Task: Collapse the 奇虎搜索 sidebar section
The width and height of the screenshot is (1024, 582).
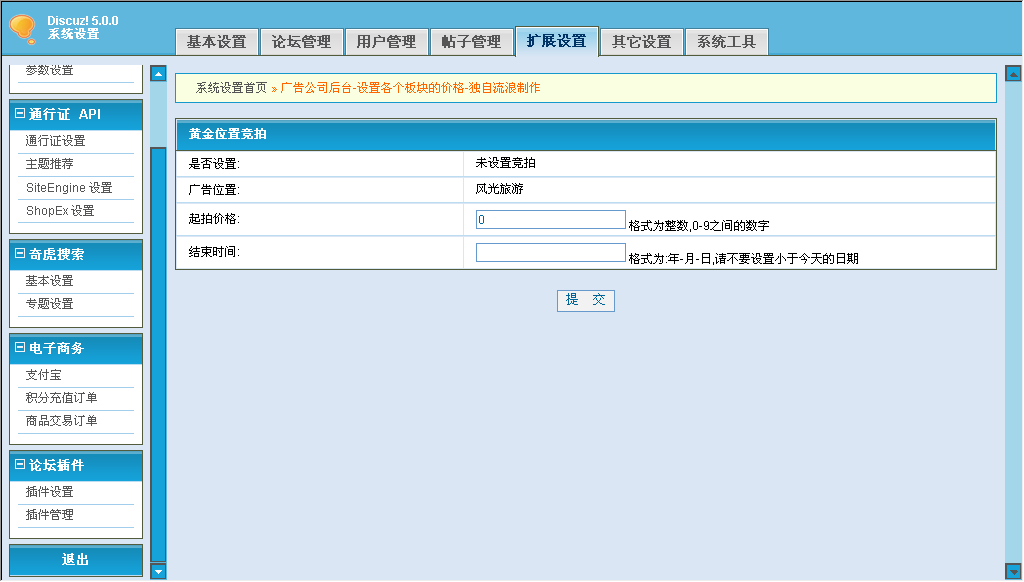Action: tap(20, 254)
